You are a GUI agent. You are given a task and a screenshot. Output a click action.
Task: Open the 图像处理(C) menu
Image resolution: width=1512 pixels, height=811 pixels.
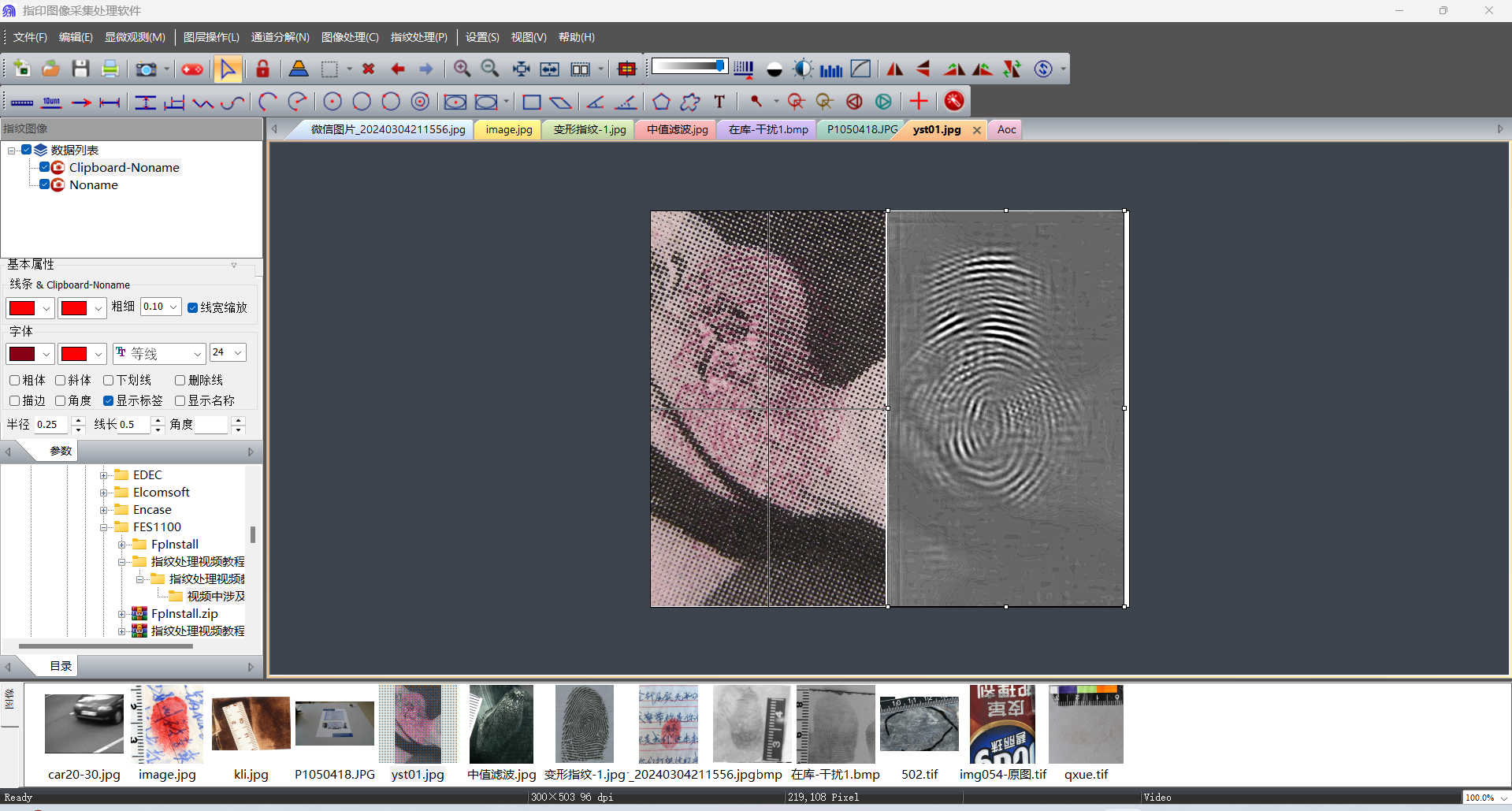[350, 37]
